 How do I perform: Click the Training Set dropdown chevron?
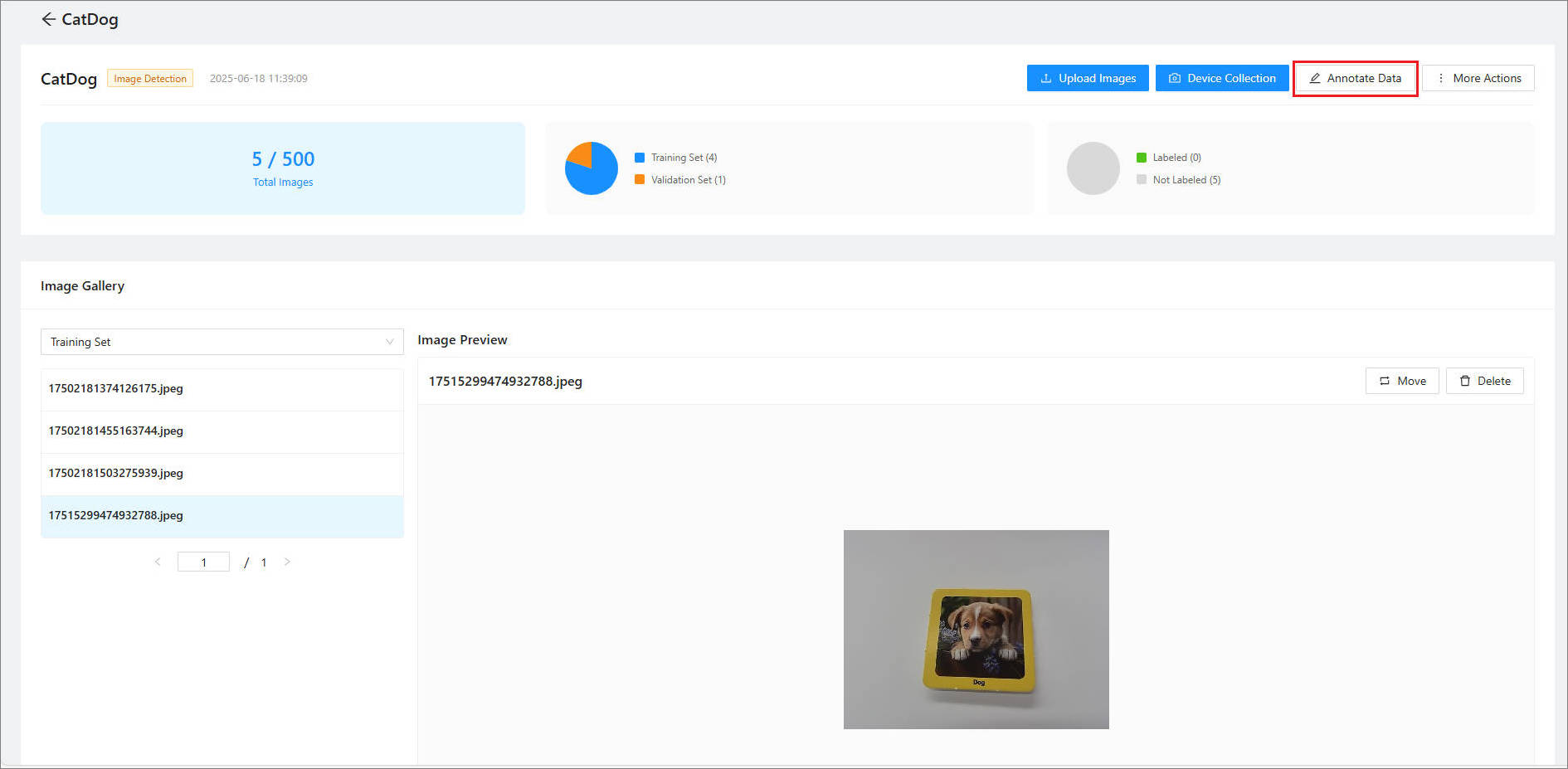[390, 342]
